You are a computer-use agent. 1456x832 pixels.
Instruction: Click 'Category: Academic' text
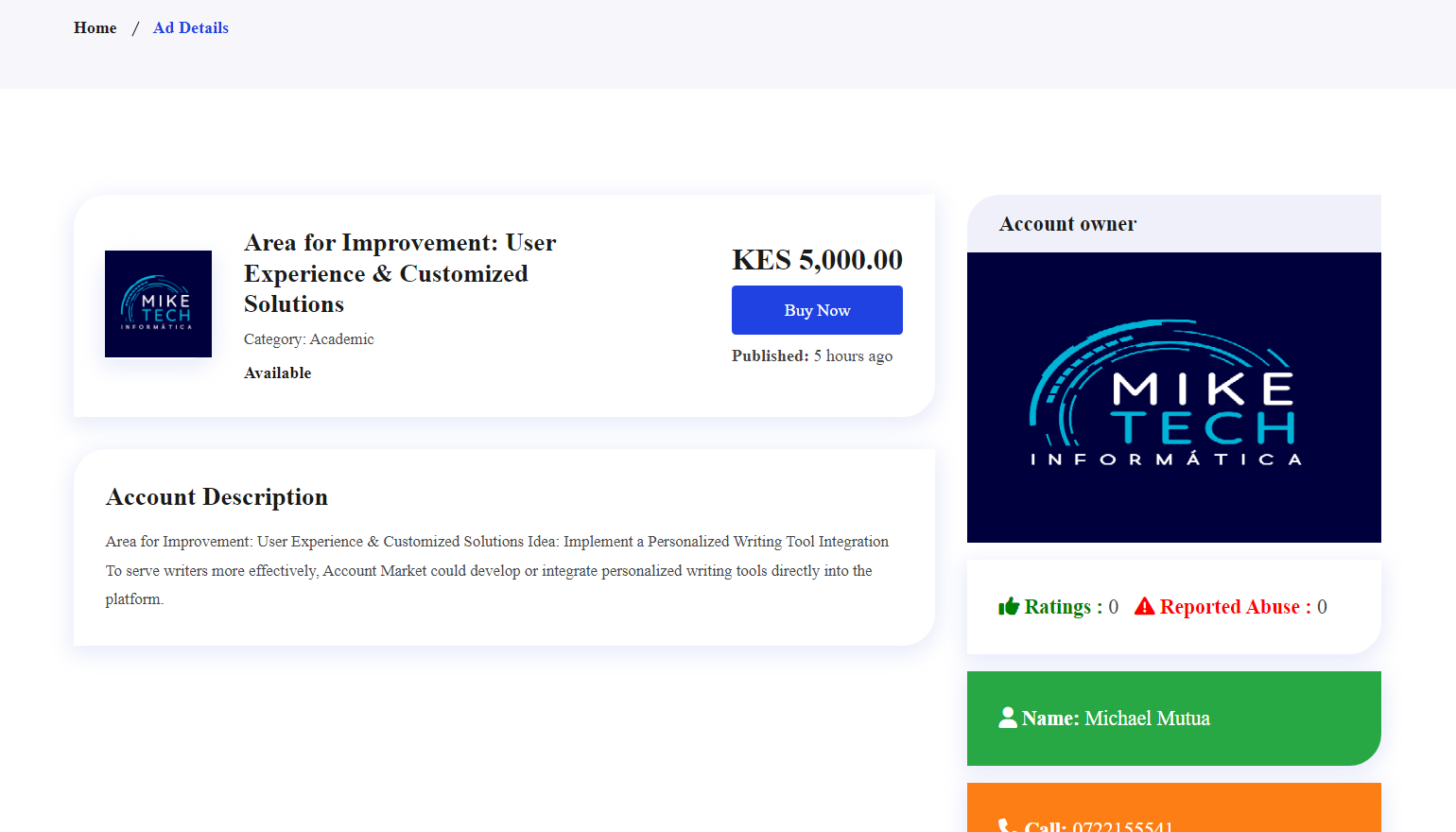[309, 339]
